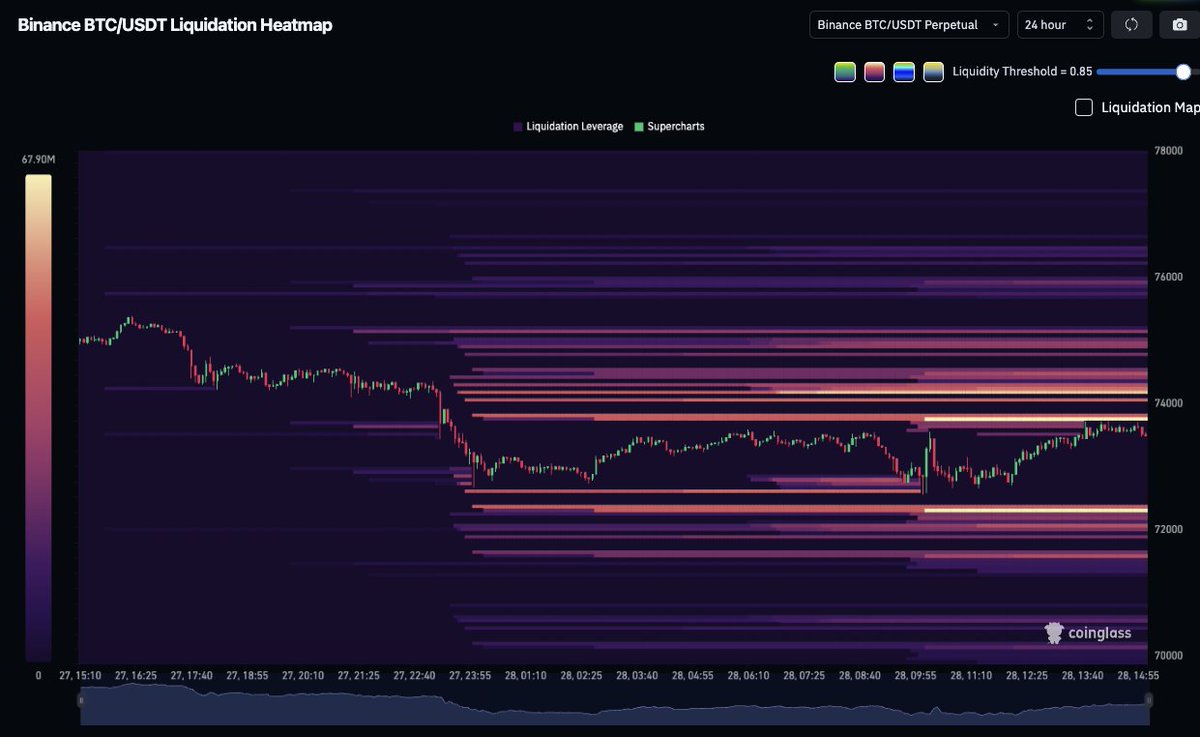
Task: Take chart snapshot with camera icon
Action: pyautogui.click(x=1179, y=25)
